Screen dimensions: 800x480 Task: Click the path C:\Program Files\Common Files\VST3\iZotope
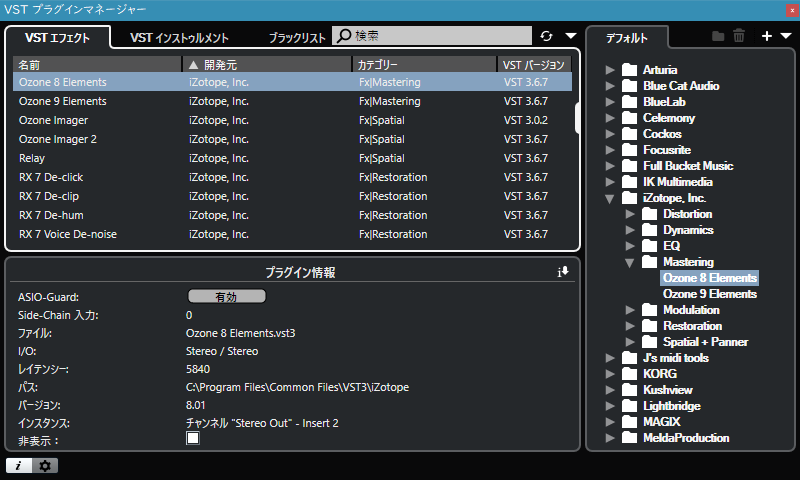pyautogui.click(x=297, y=387)
